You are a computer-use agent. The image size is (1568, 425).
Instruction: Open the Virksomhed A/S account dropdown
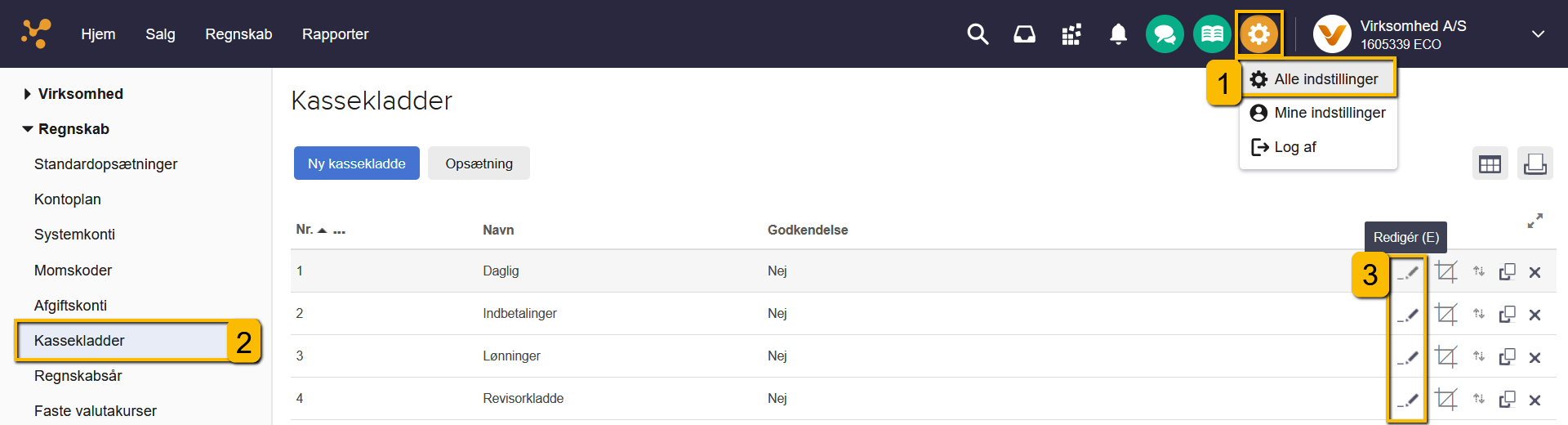tap(1538, 34)
